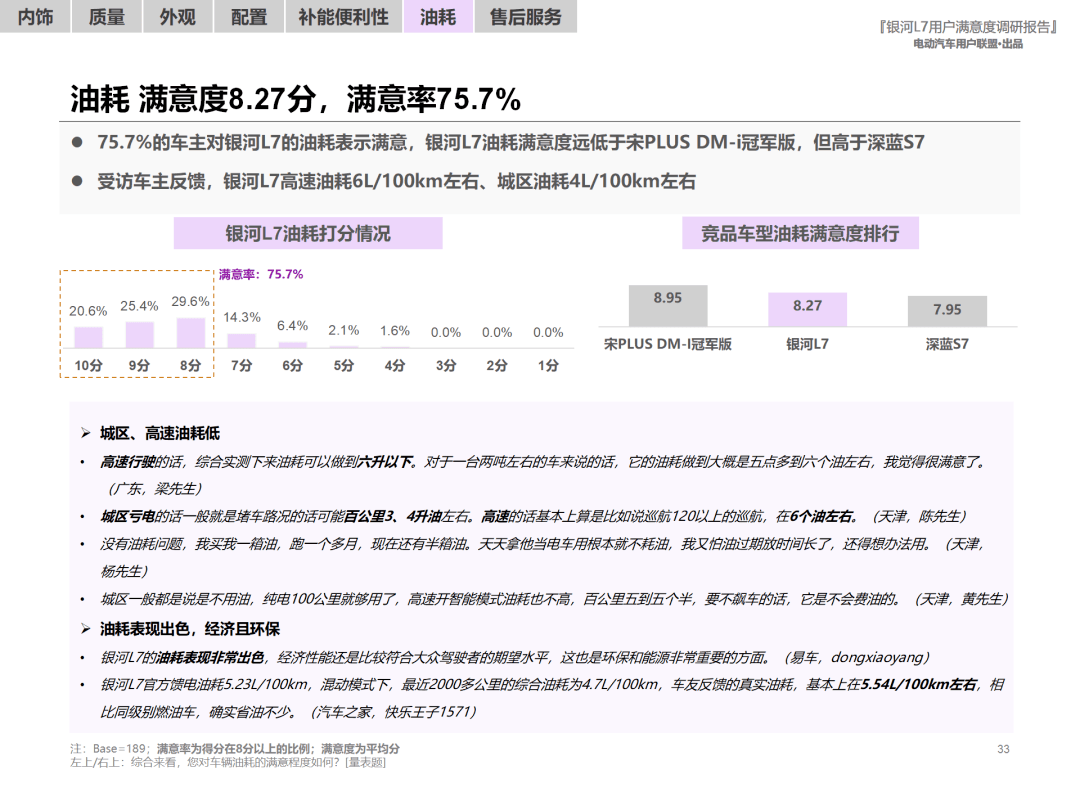Open the 补能便利性 tab

click(344, 17)
